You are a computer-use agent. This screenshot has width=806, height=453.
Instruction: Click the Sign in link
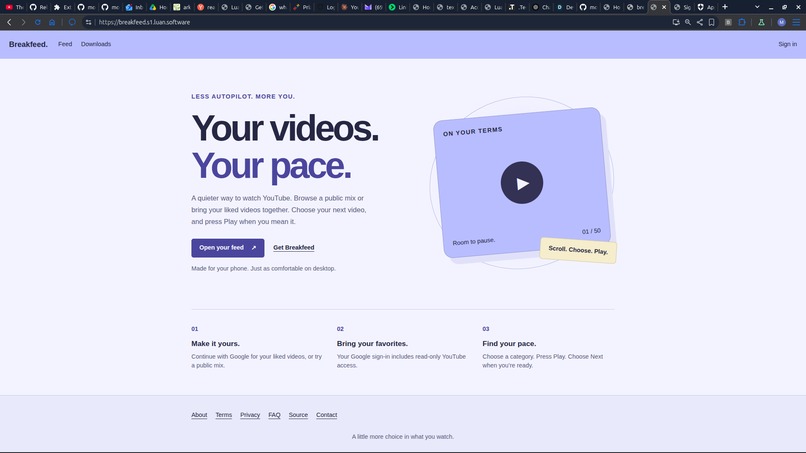coord(787,44)
